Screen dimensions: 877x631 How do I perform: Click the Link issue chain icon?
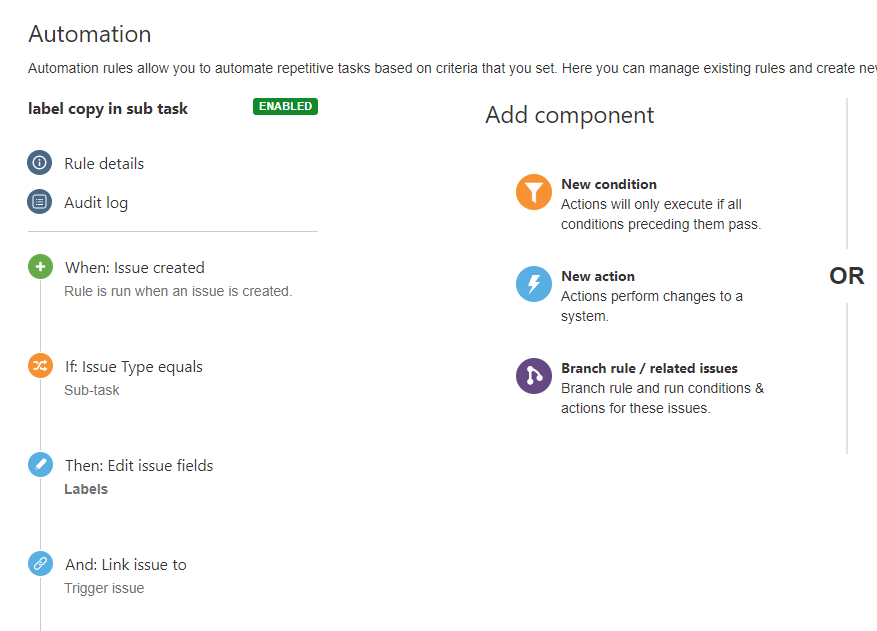tap(40, 564)
